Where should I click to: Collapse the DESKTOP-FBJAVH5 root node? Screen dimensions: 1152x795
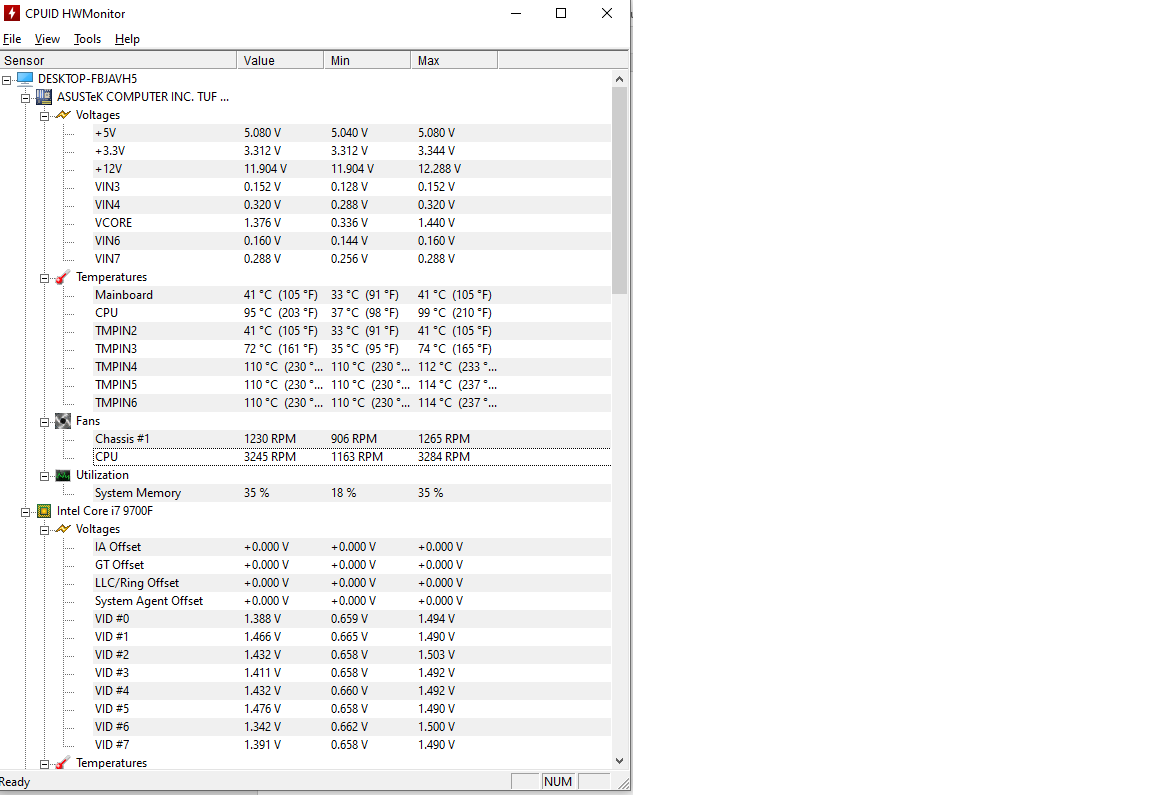[x=7, y=79]
